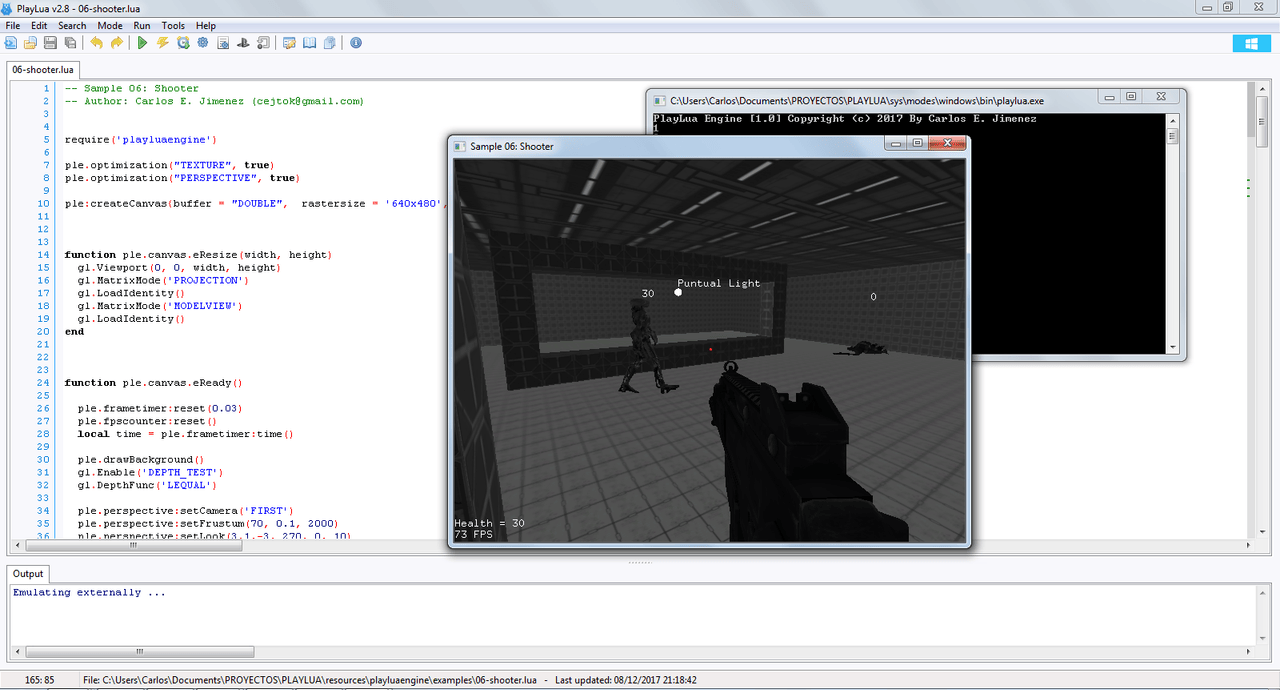Image resolution: width=1280 pixels, height=690 pixels.
Task: Open the File menu
Action: coord(13,25)
